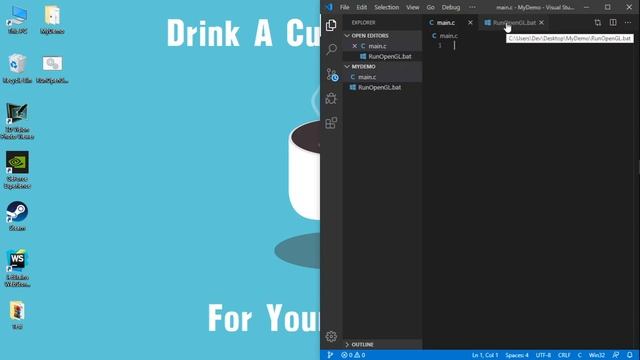Image resolution: width=640 pixels, height=360 pixels.
Task: Click the notifications bell in status bar
Action: pos(630,355)
